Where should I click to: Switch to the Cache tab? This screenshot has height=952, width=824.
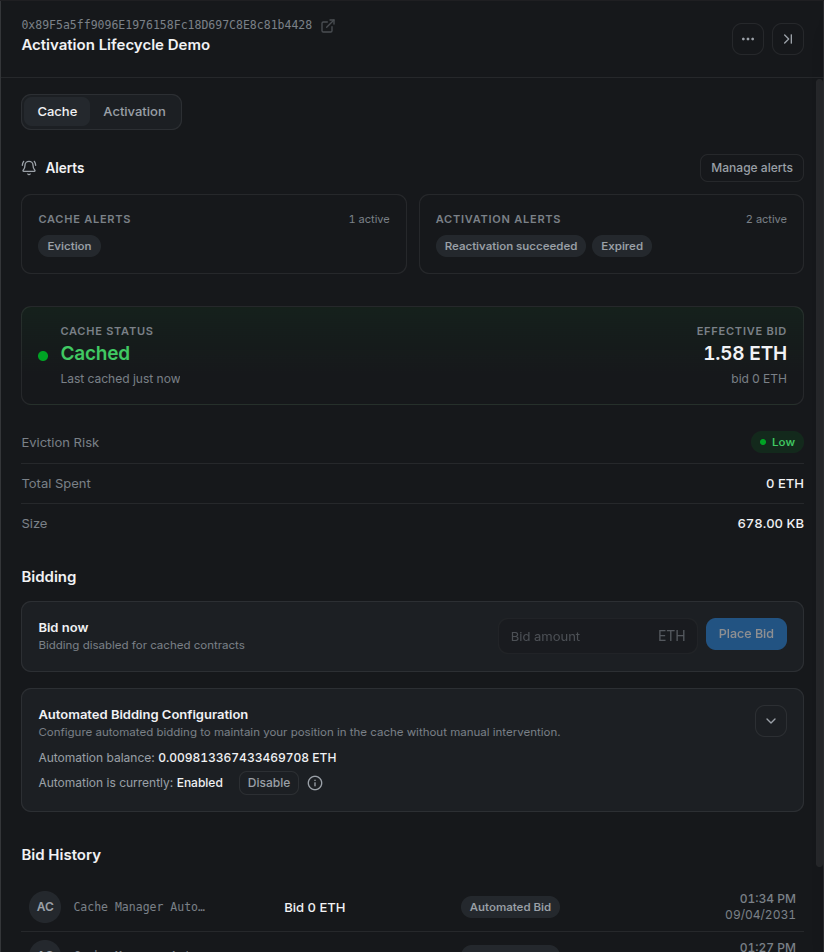57,112
